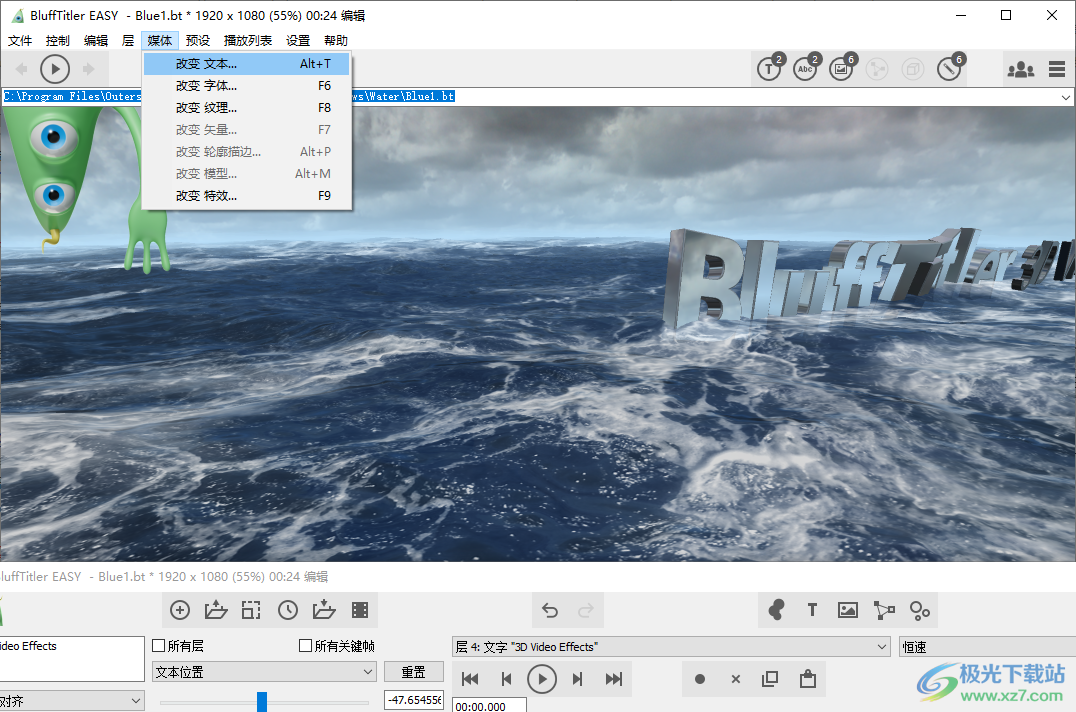Expand the 恒速 speed dropdown

click(986, 647)
